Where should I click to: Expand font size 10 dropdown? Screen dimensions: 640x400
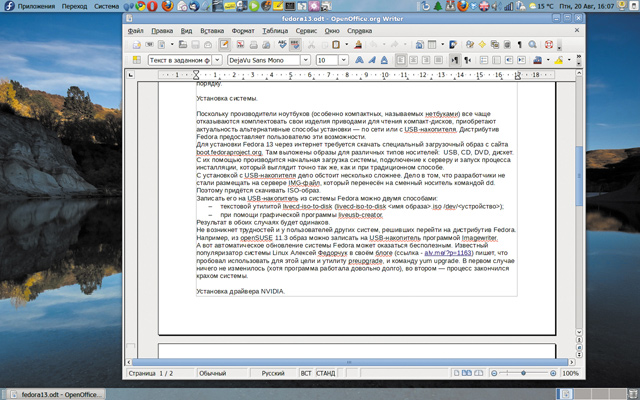click(343, 60)
